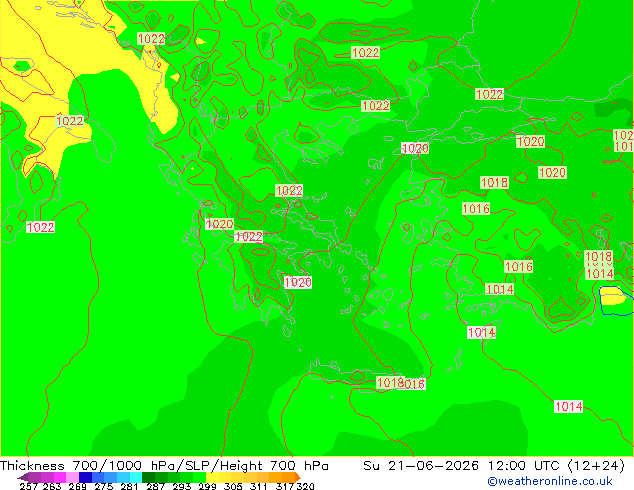
Task: Click the dark blue swatch in the thickness legend
Action: click(x=85, y=477)
